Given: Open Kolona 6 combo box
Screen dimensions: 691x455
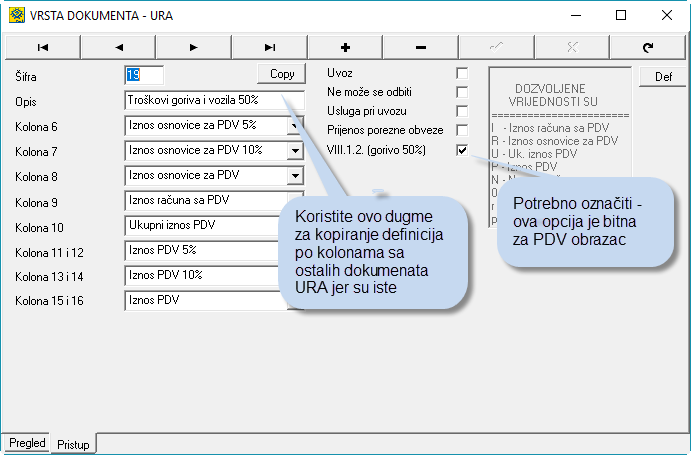Looking at the screenshot, I should tap(294, 125).
